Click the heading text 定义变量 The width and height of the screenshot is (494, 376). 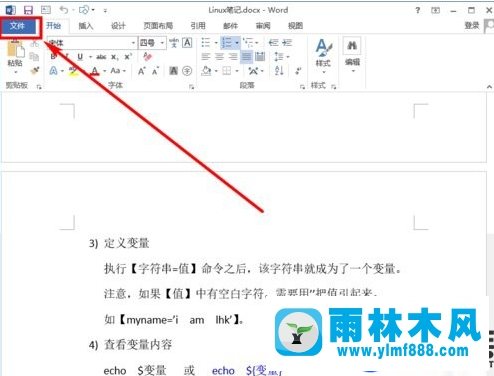[127, 243]
